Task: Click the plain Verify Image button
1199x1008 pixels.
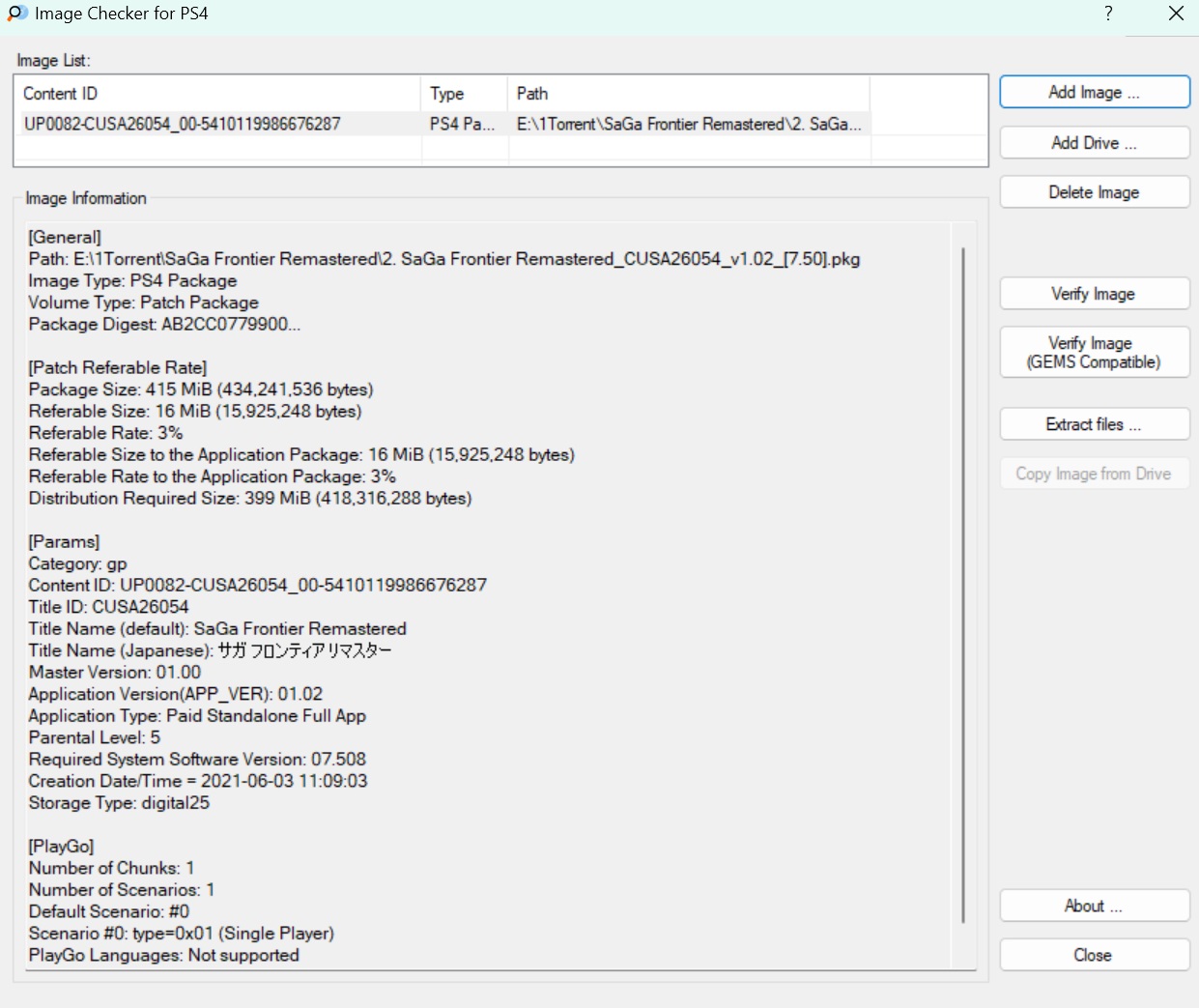Action: tap(1094, 294)
